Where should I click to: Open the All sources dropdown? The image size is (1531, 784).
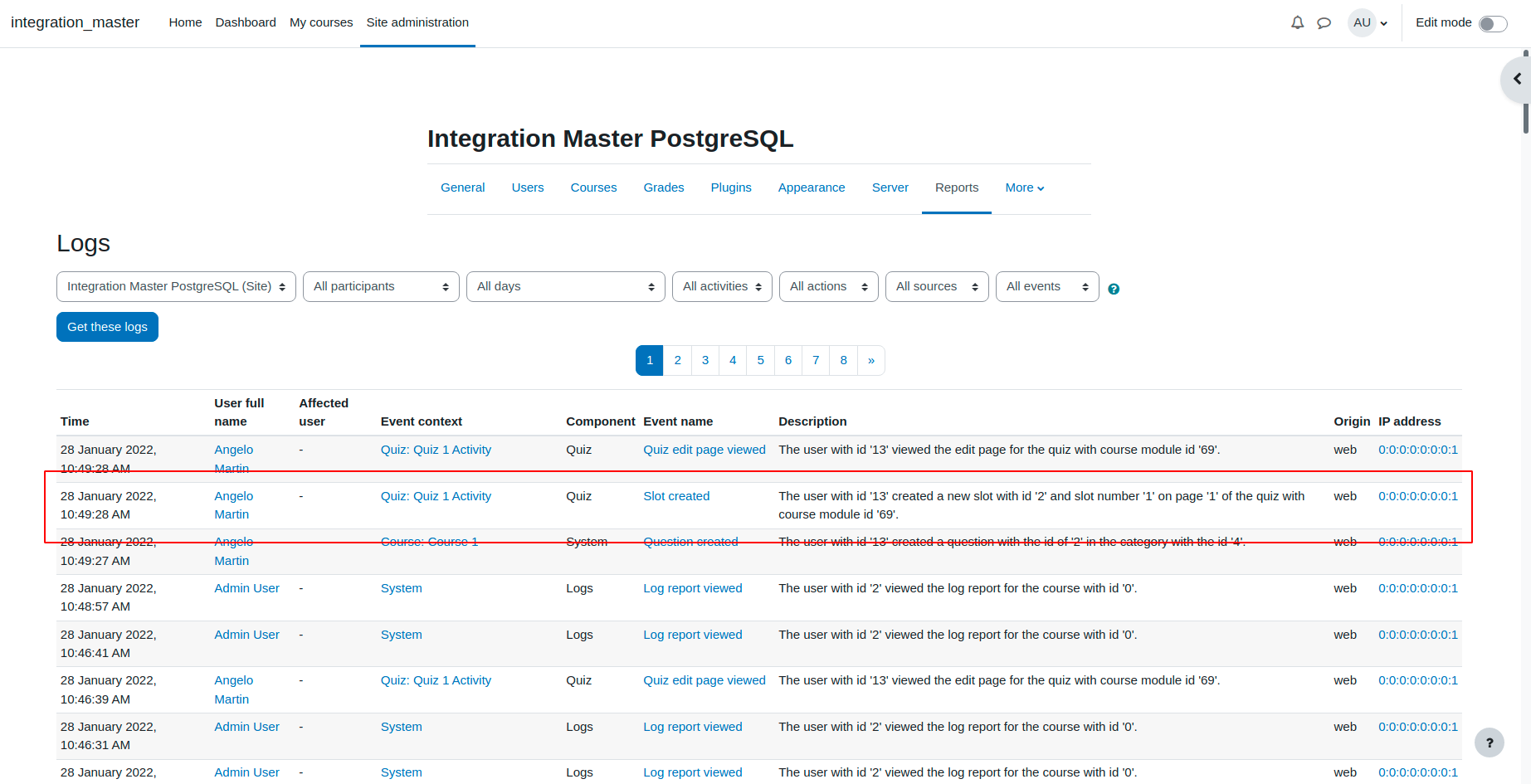coord(937,286)
